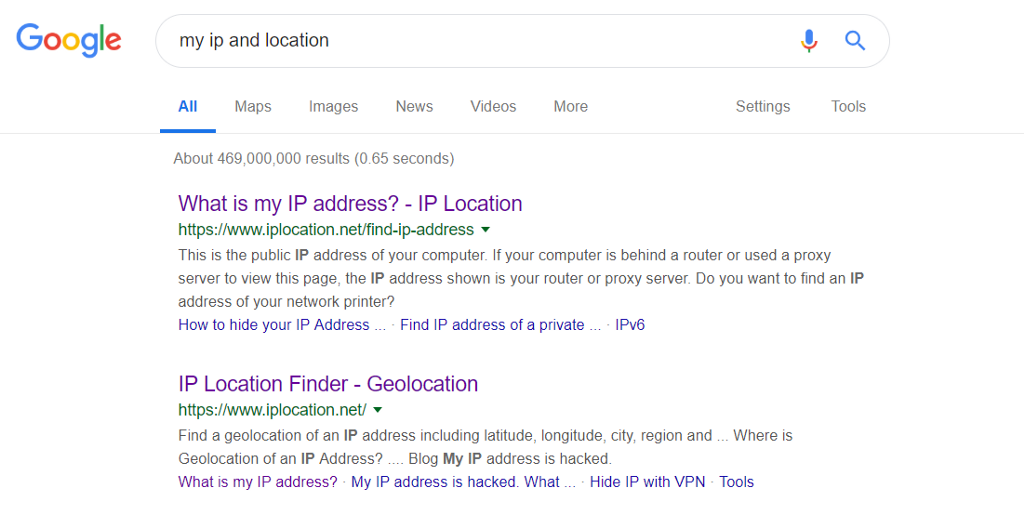Viewport: 1024px width, 514px height.
Task: Visit the 'Hide IP with VPN' sitelink
Action: click(x=647, y=482)
